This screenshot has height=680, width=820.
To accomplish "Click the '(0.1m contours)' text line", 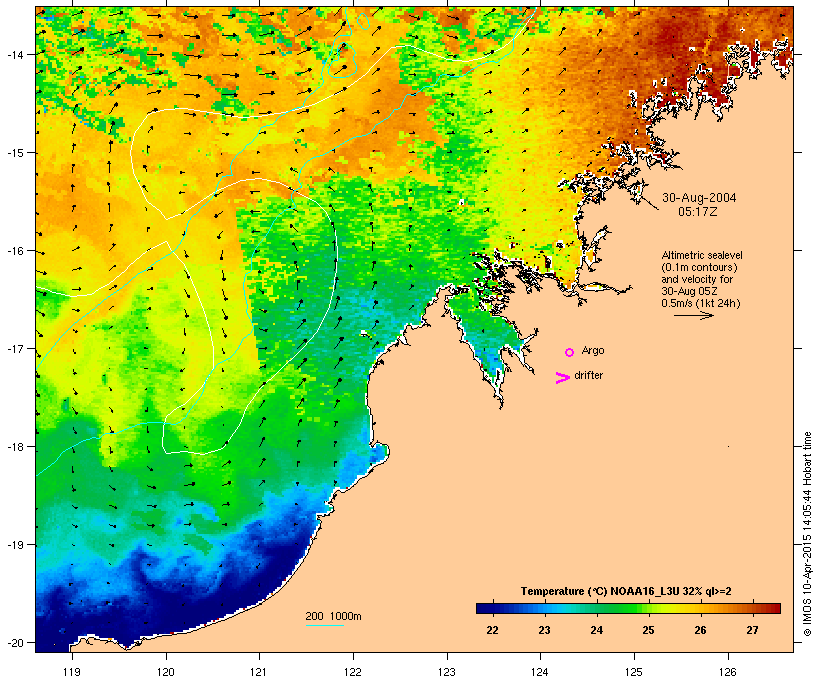I will click(699, 267).
